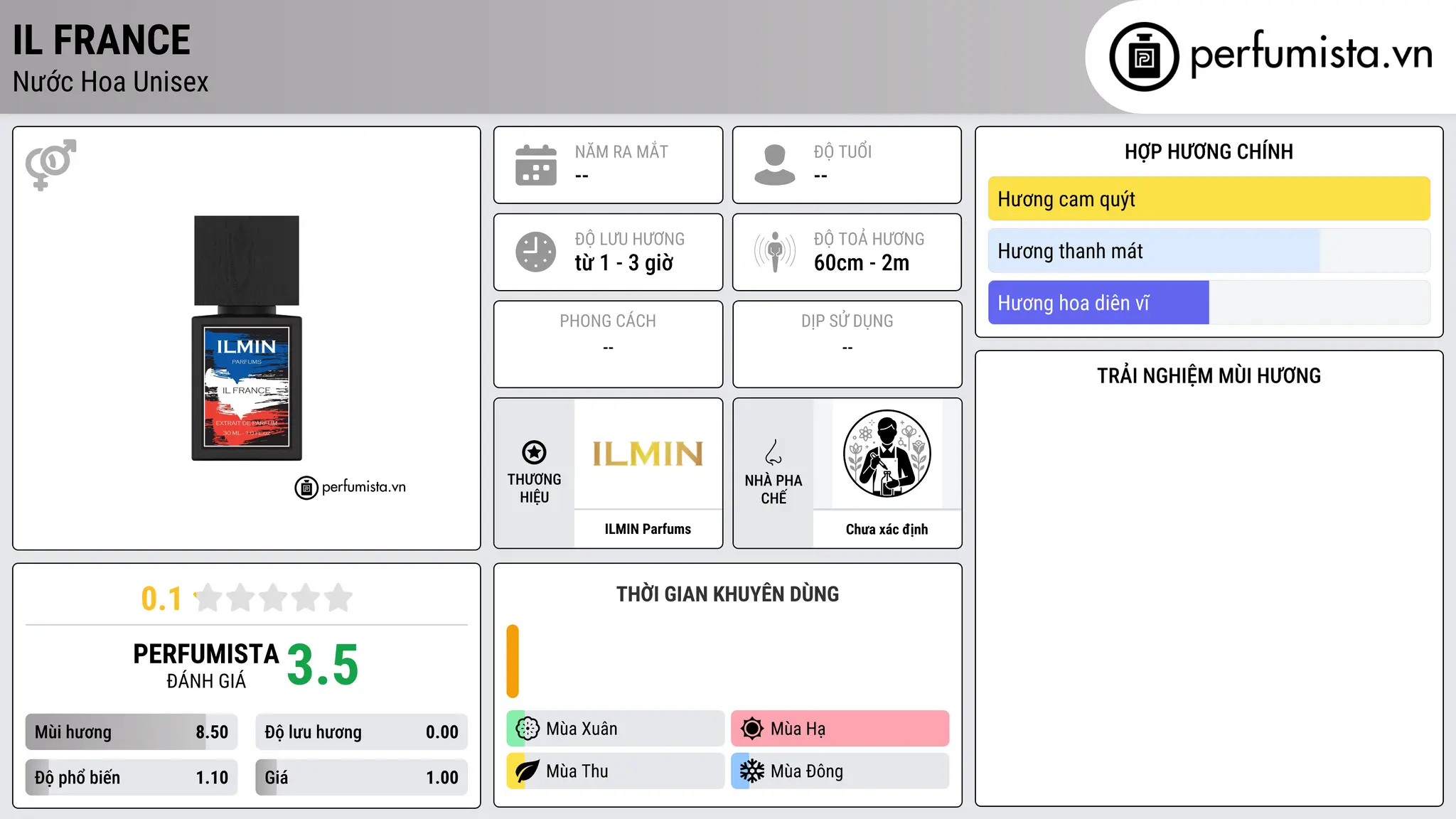Click the 'từ 1 - 3 giờ' longevity value
The height and width of the screenshot is (819, 1456).
624,263
